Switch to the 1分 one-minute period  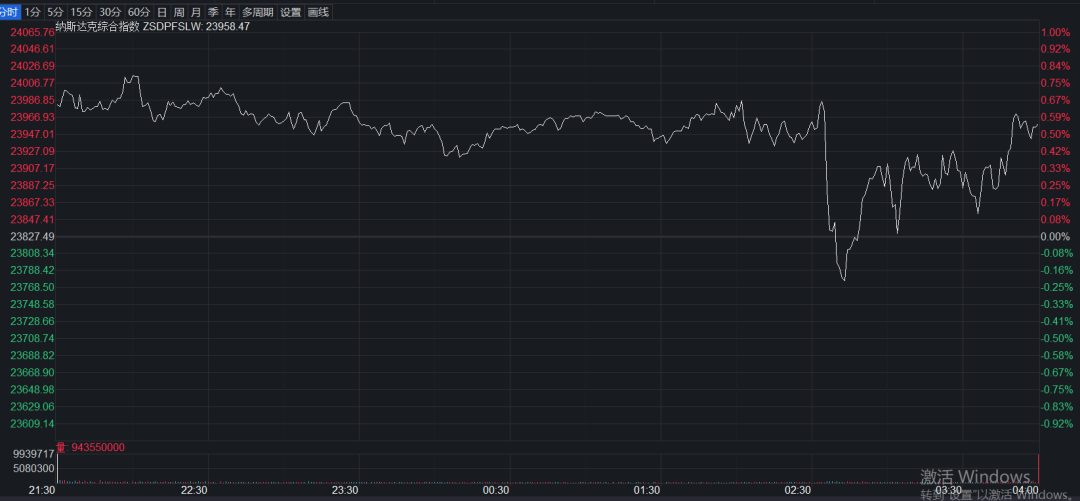[x=34, y=12]
